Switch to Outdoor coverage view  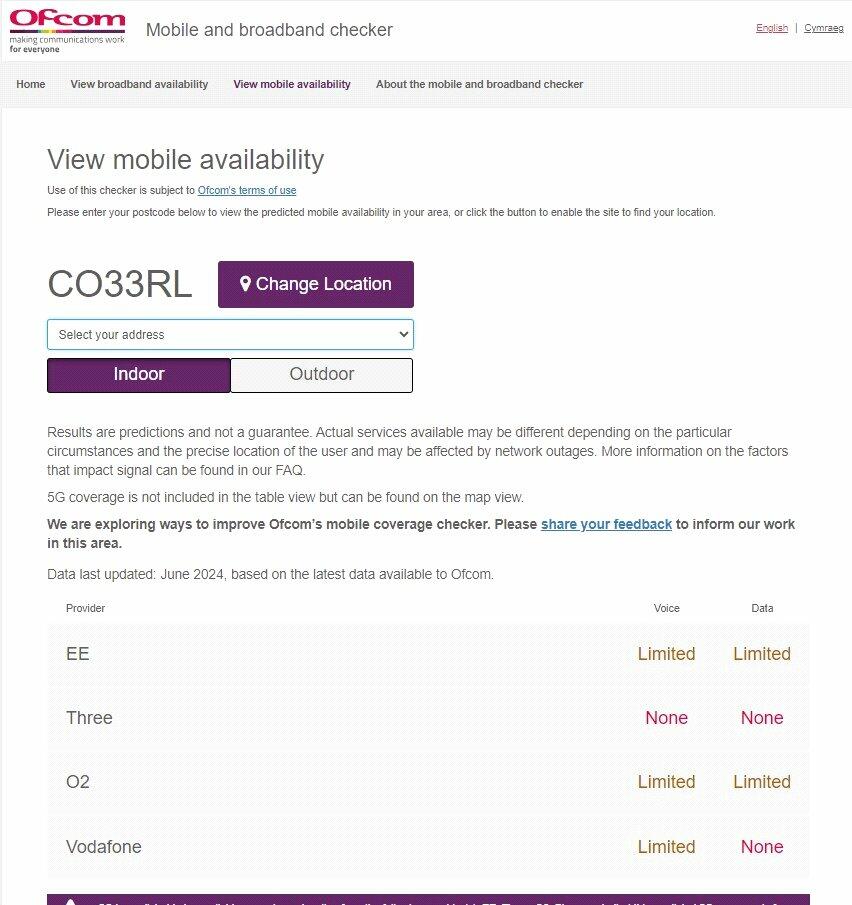click(x=321, y=375)
